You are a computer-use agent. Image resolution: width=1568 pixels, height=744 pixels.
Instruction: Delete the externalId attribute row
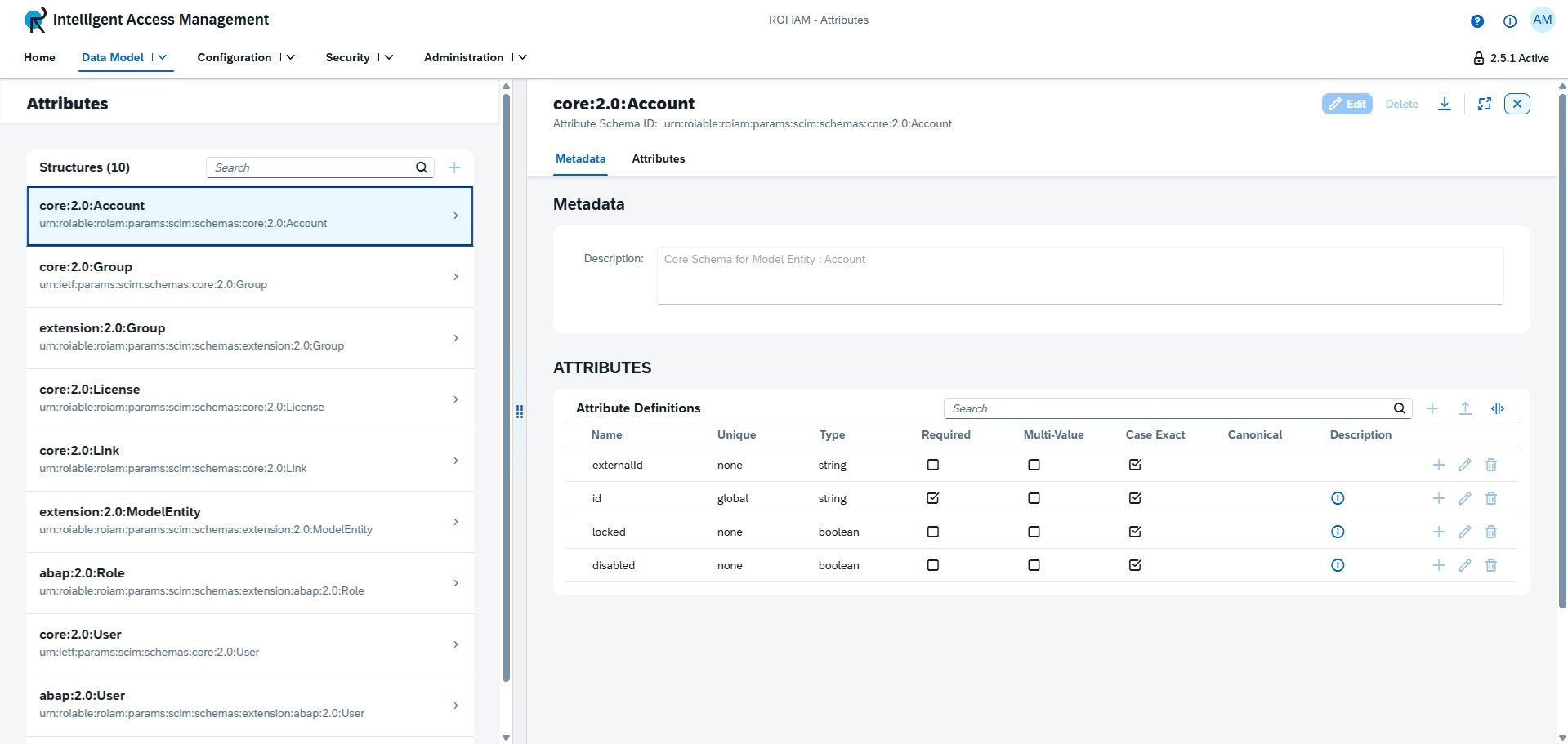pyautogui.click(x=1490, y=465)
